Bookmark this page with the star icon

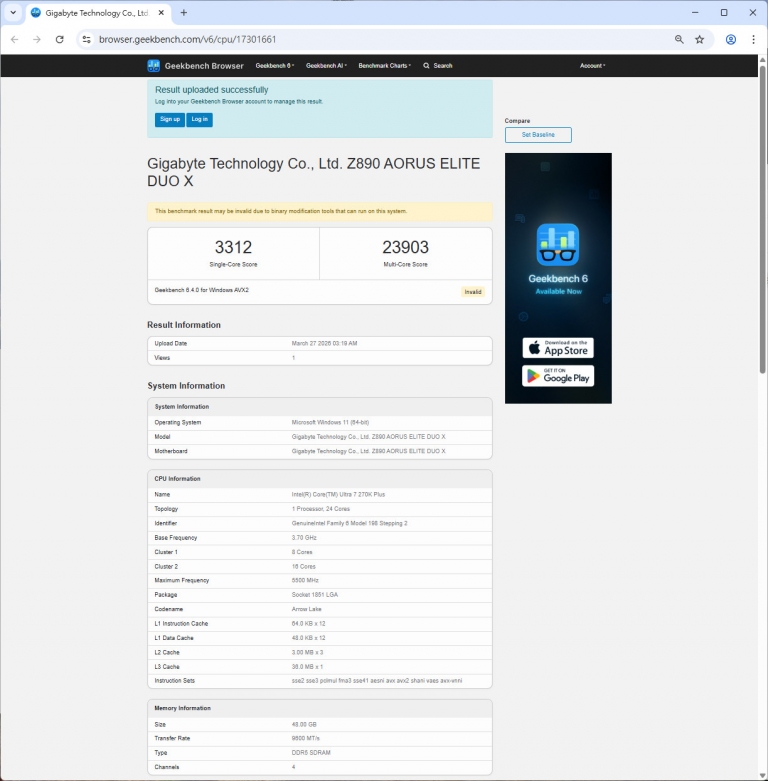[700, 39]
